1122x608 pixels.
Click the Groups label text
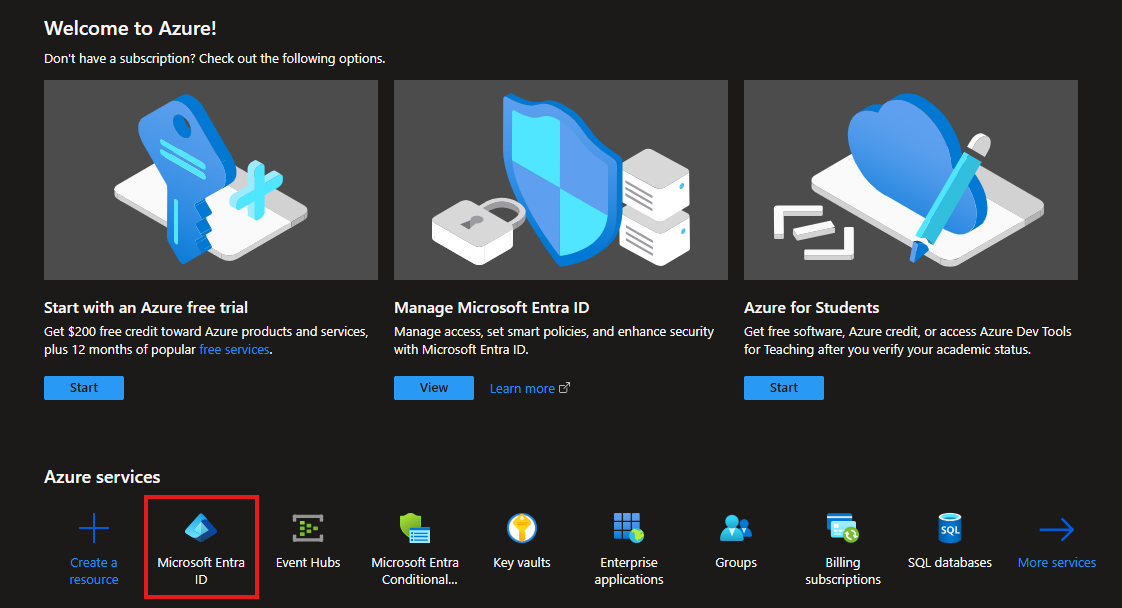click(x=736, y=563)
